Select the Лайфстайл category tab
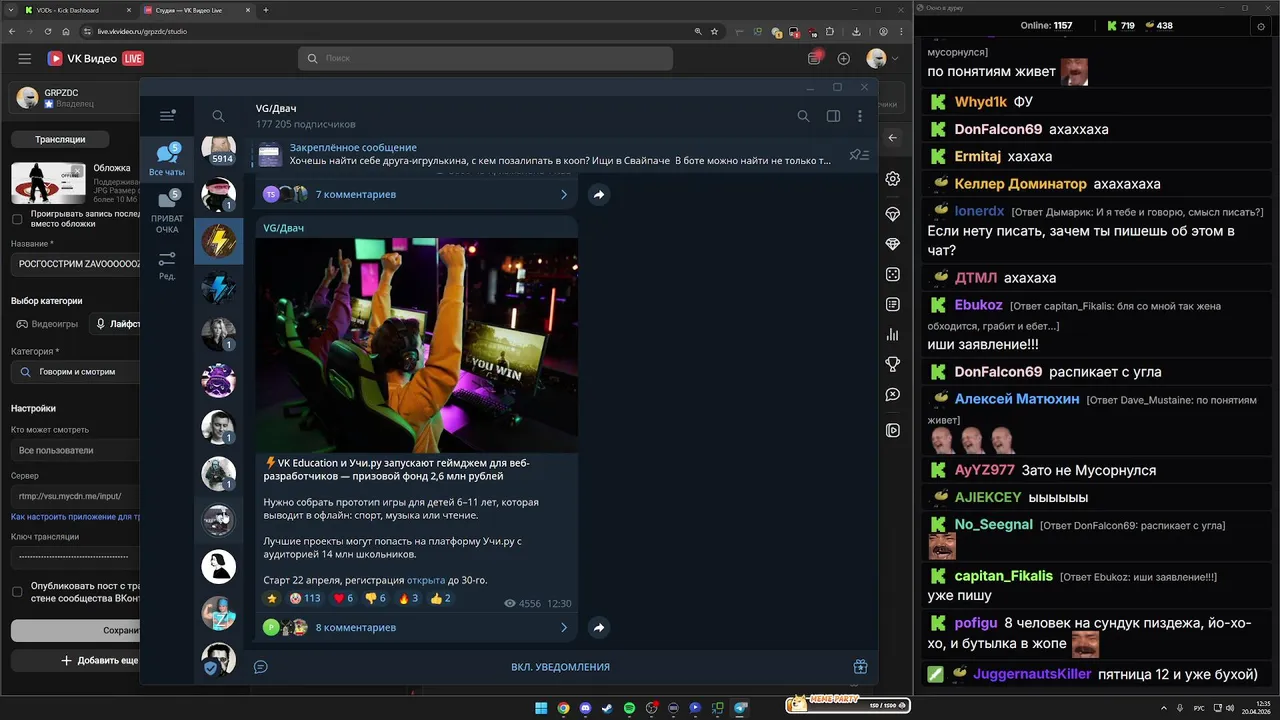The height and width of the screenshot is (720, 1280). [x=115, y=324]
